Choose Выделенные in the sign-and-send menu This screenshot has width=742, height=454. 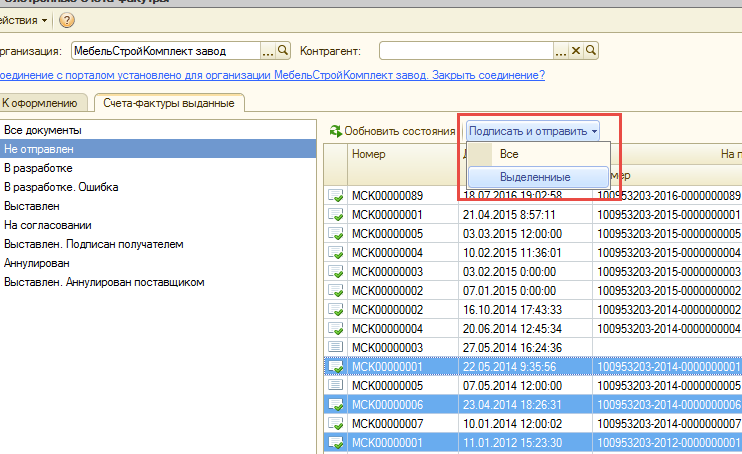pyautogui.click(x=538, y=177)
